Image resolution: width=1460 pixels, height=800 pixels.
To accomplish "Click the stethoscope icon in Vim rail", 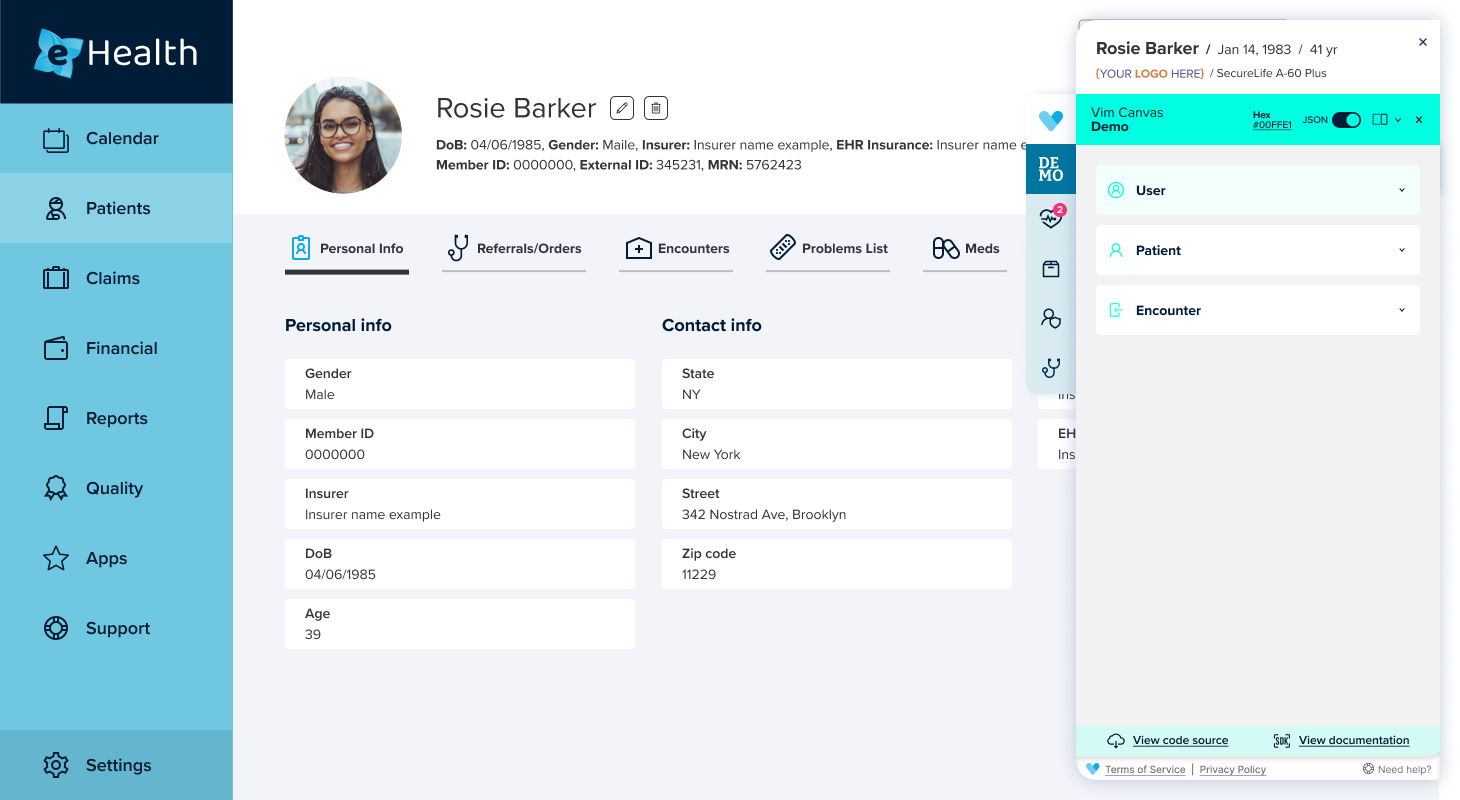I will pos(1051,367).
